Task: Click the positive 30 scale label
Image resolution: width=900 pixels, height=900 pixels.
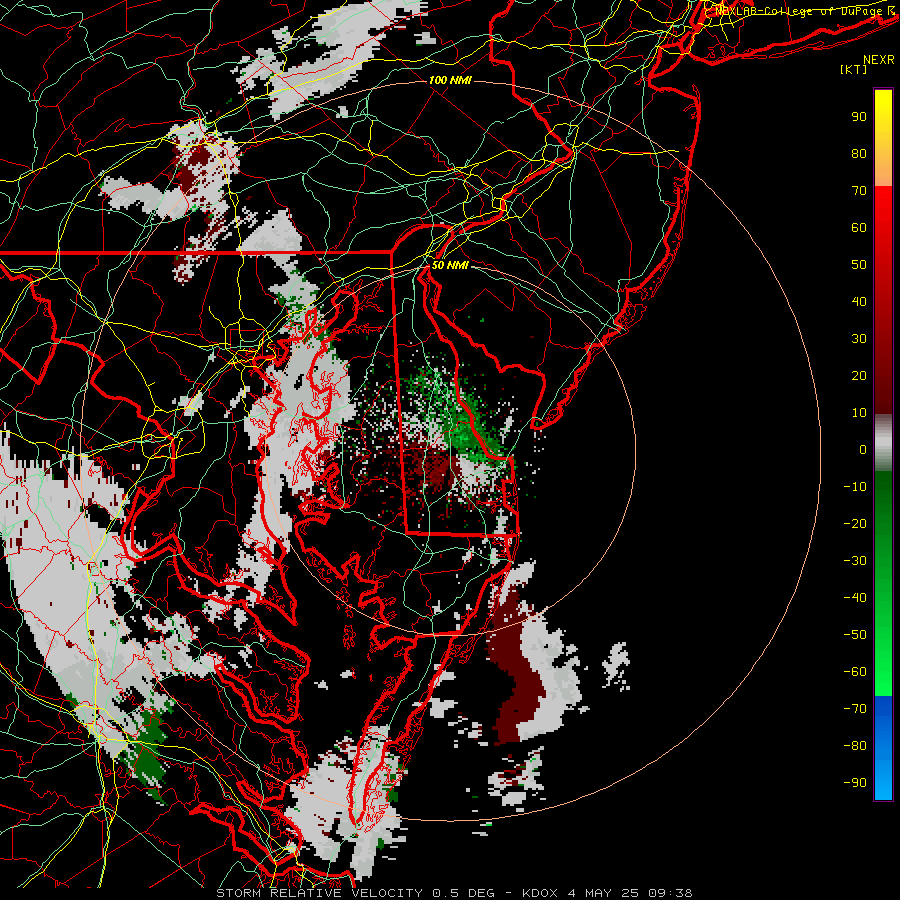Action: 859,339
